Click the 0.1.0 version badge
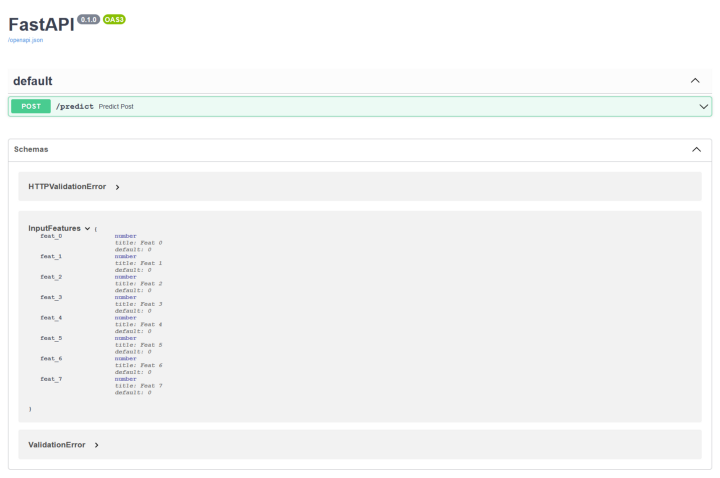The width and height of the screenshot is (720, 478). pos(88,19)
